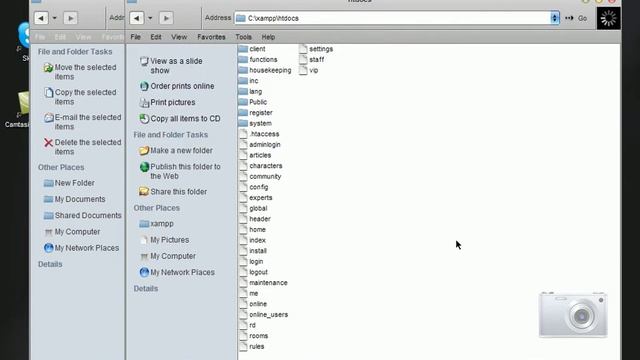Open xampp under Other Places
Viewport: 640px width, 360px height.
point(156,224)
